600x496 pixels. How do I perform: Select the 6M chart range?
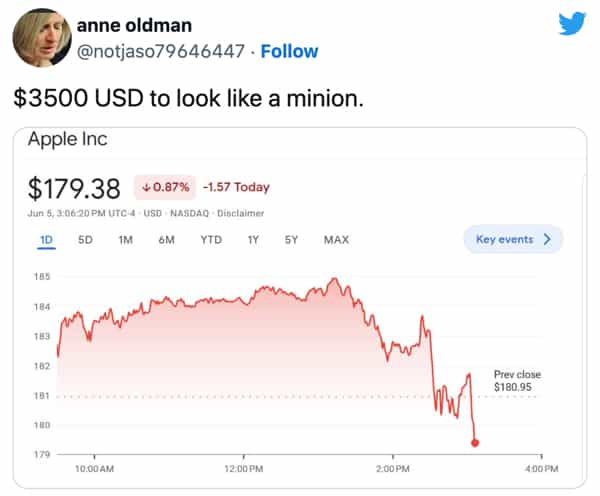click(x=167, y=240)
